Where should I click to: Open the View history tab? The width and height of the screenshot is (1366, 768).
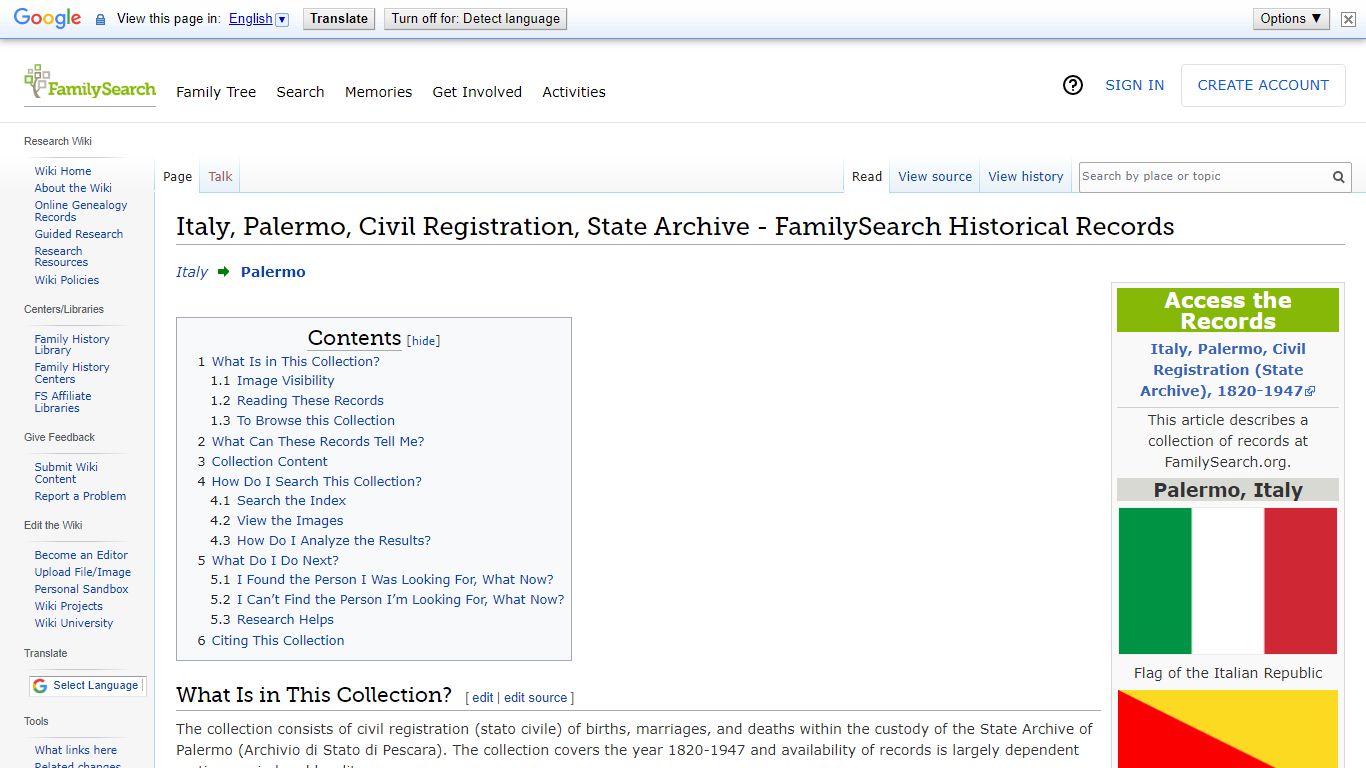tap(1026, 177)
